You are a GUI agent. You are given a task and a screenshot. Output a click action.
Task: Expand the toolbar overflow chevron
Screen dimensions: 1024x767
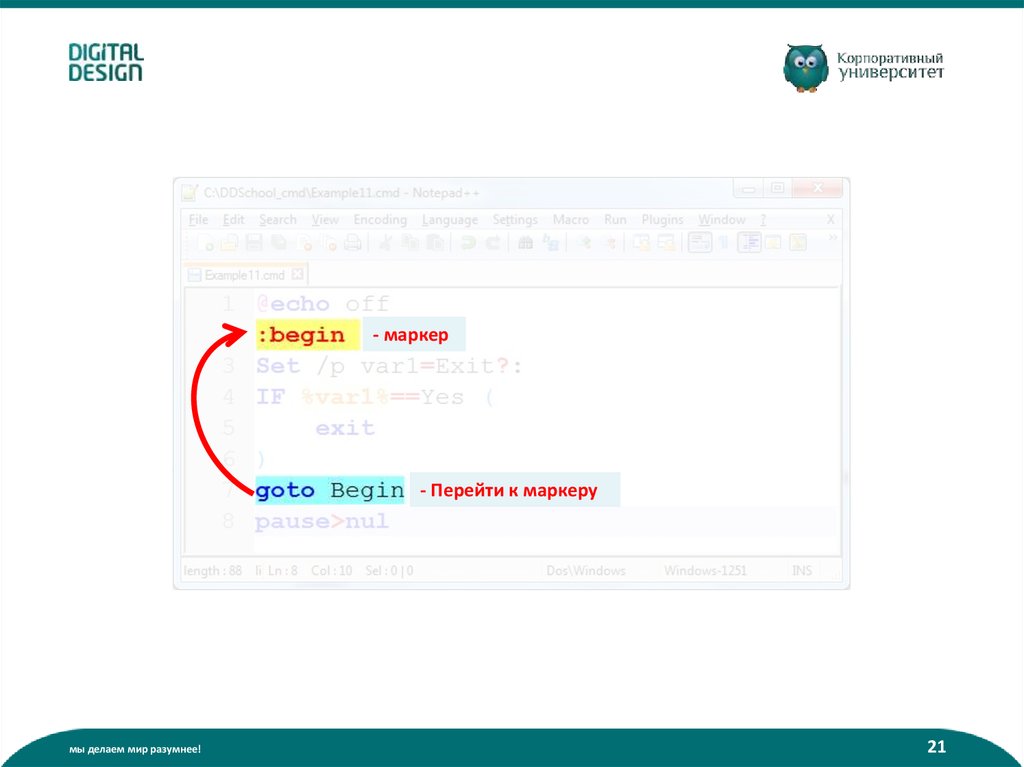click(x=832, y=240)
